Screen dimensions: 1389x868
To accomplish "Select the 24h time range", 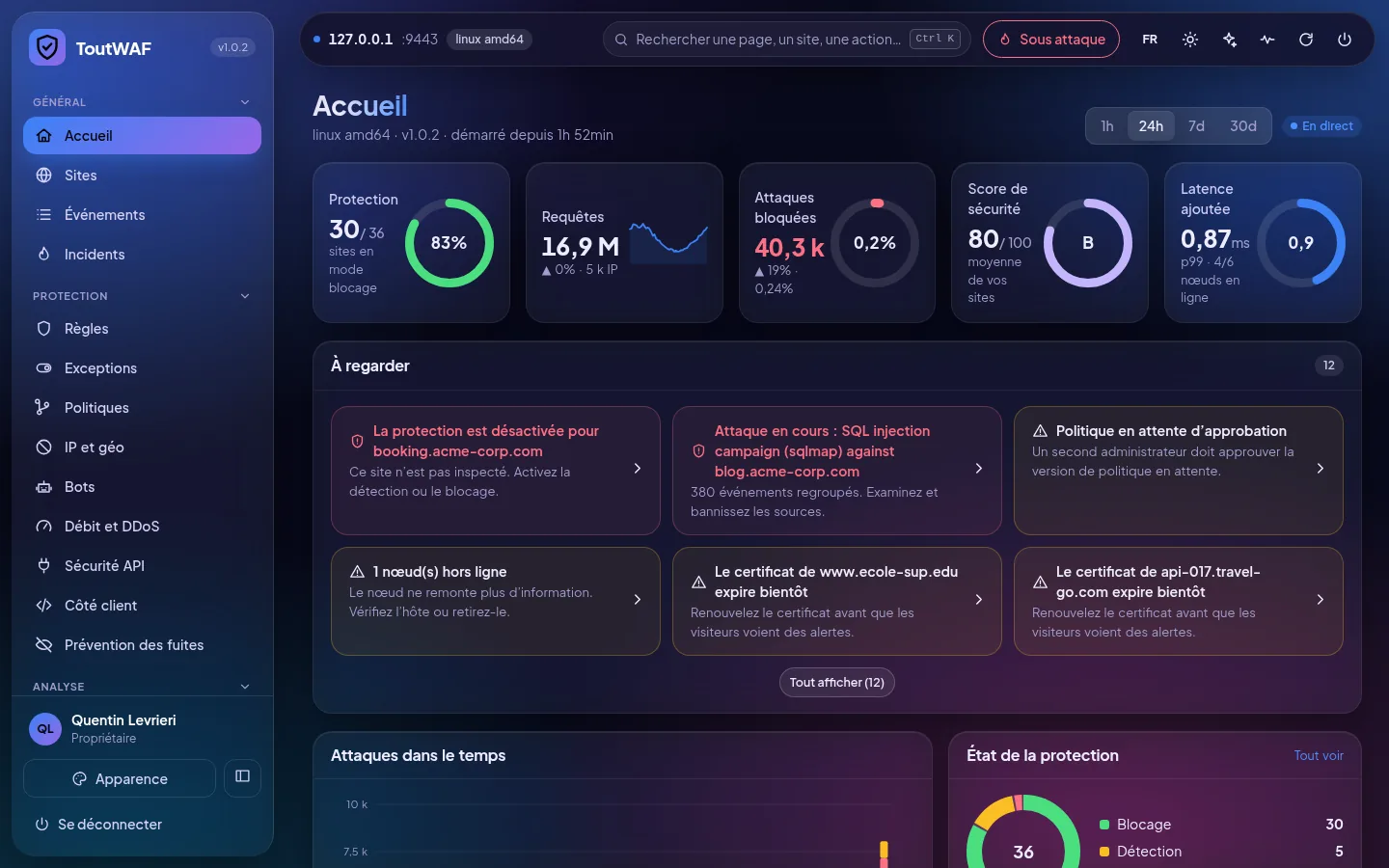I will pos(1151,126).
